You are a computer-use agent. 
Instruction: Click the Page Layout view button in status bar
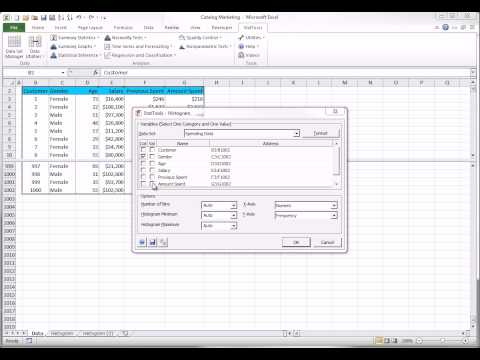point(387,341)
